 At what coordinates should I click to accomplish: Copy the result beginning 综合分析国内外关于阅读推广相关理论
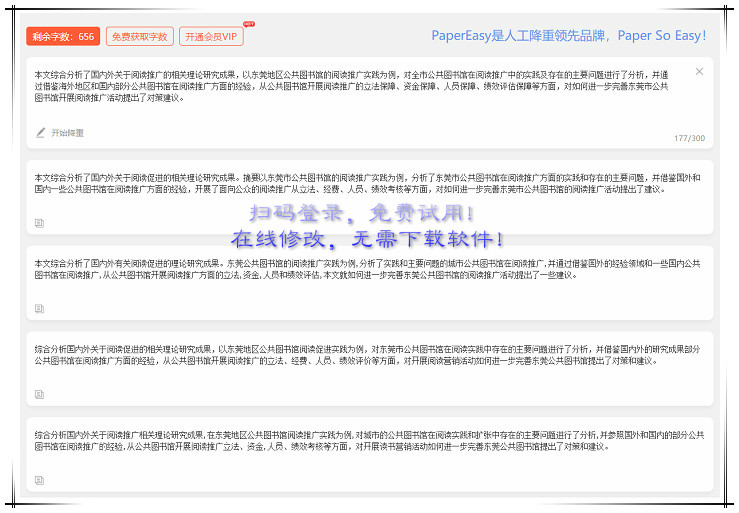40,480
